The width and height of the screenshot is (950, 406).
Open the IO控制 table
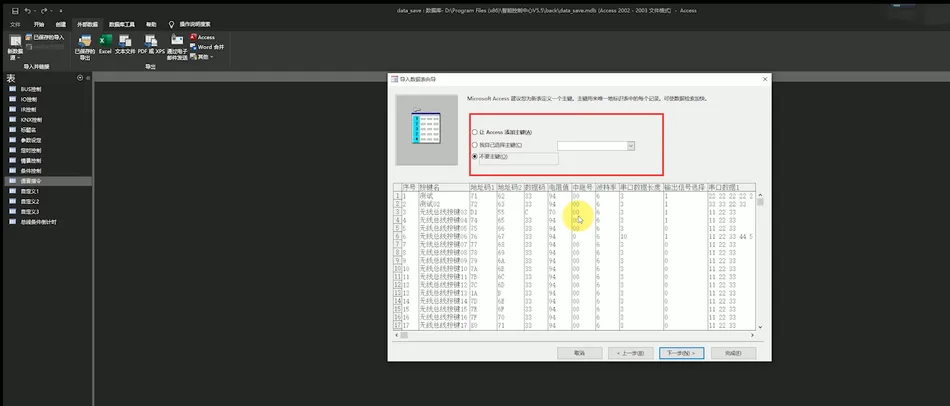click(29, 99)
